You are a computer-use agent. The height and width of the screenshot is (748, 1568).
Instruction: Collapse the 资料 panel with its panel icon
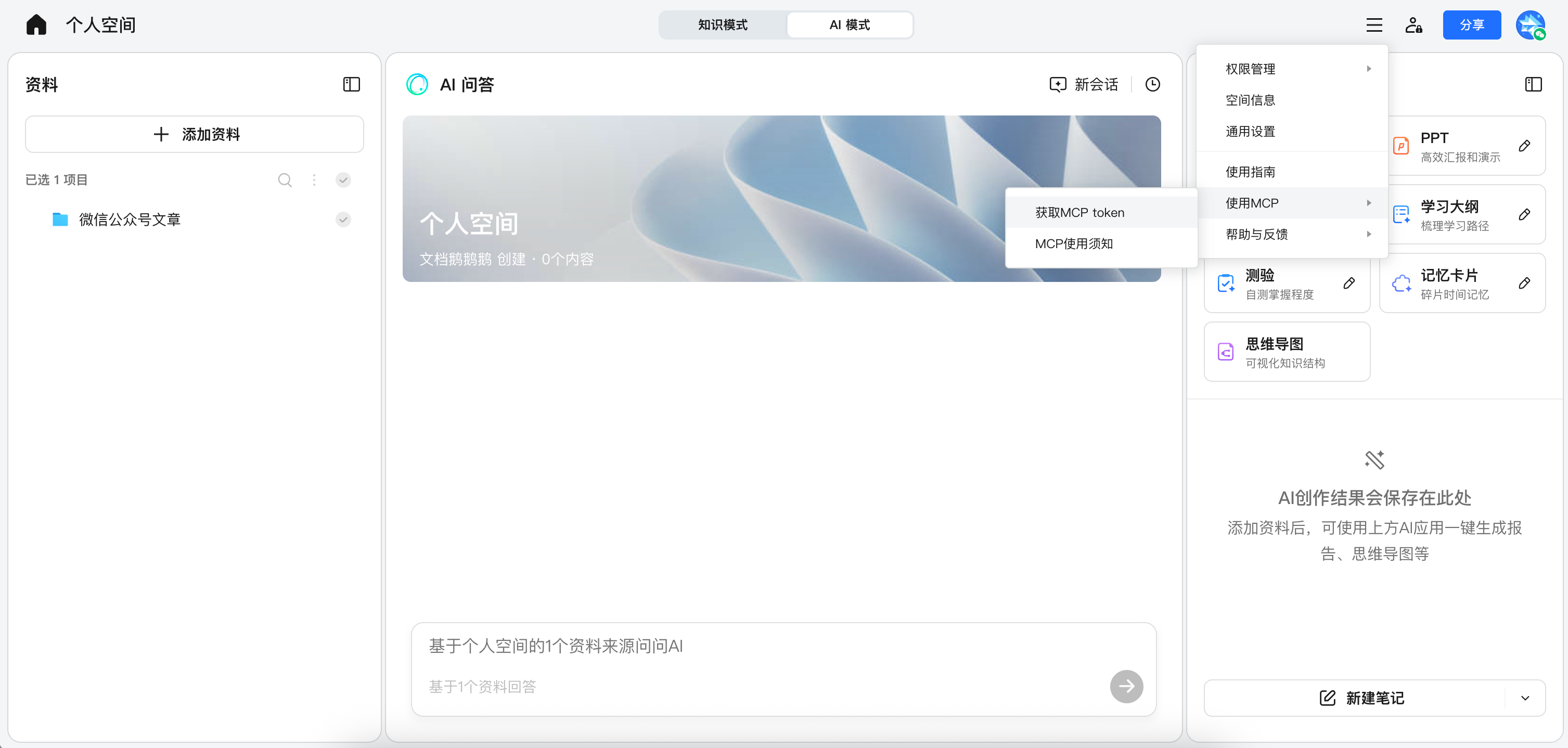point(351,85)
